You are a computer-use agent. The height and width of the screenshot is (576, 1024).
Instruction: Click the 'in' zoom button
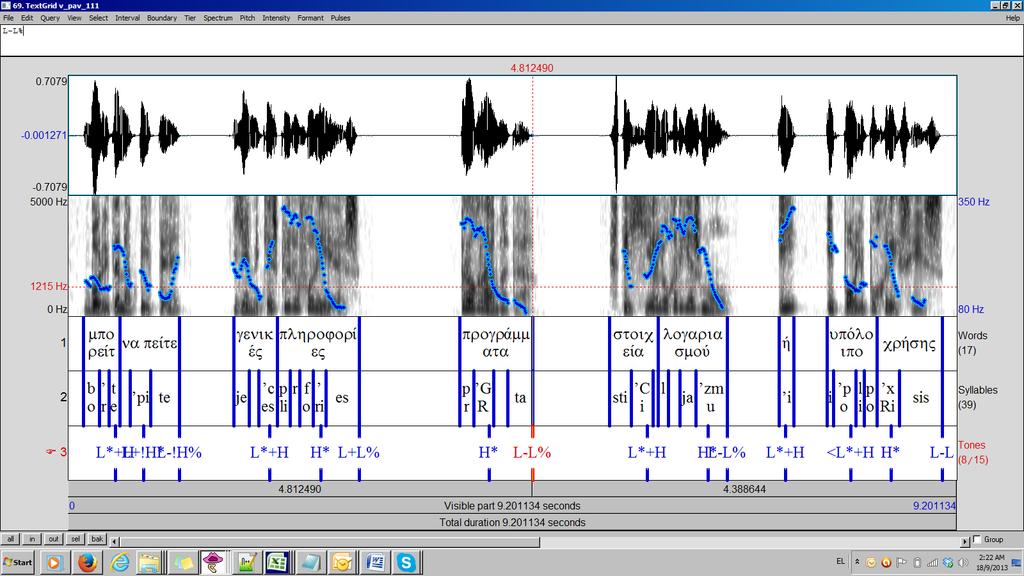pos(32,539)
